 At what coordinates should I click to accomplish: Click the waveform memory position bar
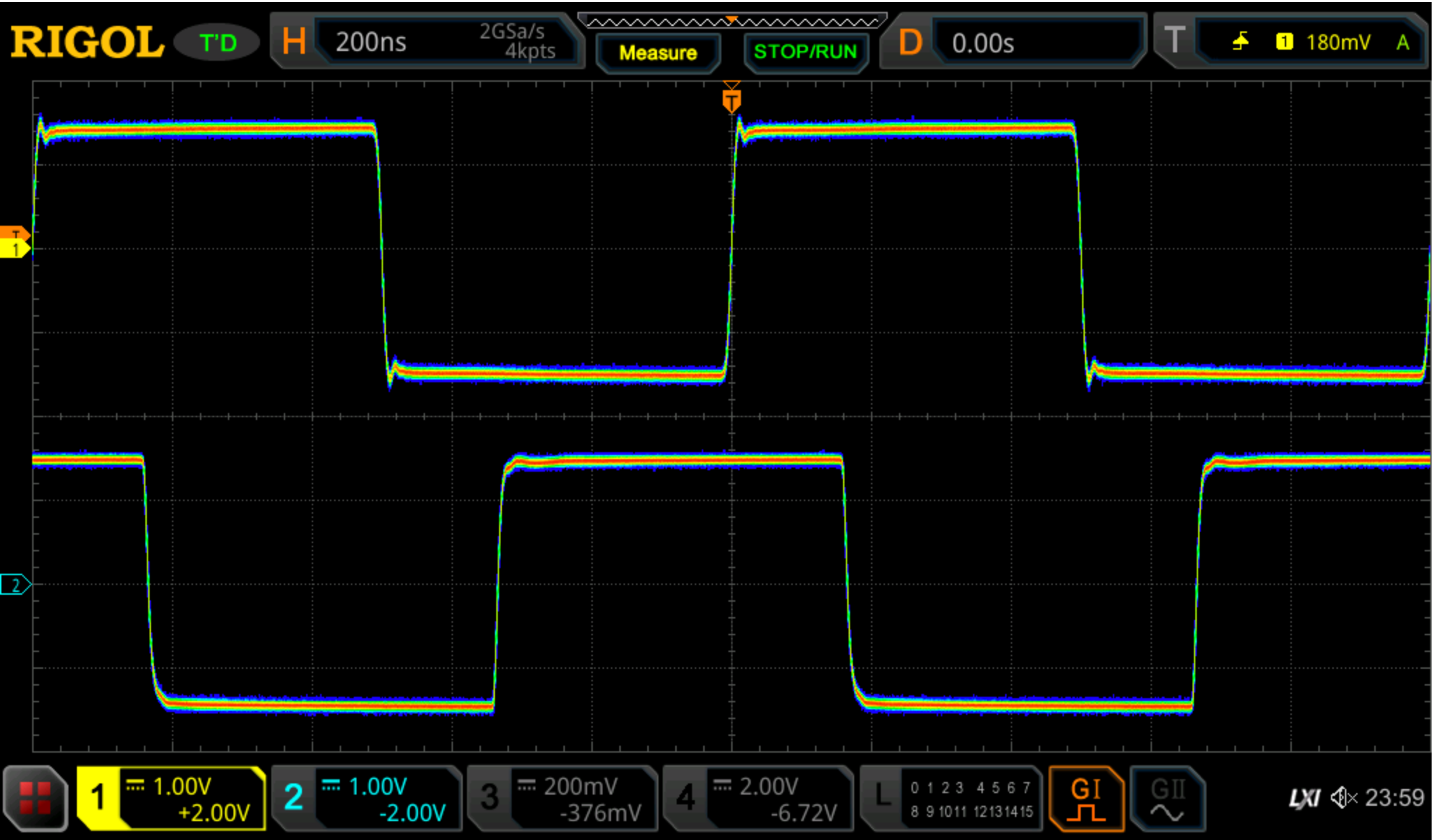tap(732, 22)
